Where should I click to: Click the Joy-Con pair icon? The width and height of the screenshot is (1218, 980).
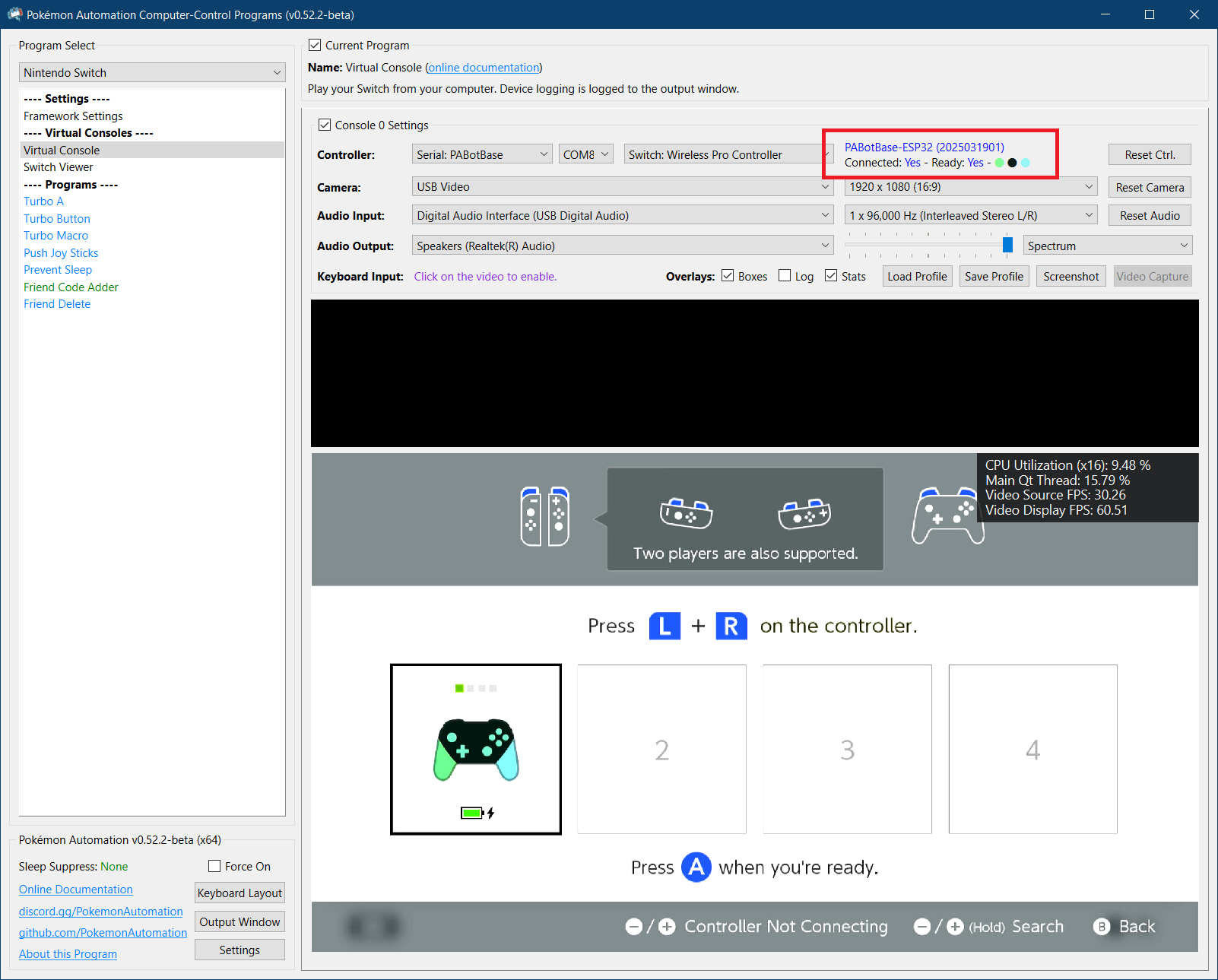[544, 517]
